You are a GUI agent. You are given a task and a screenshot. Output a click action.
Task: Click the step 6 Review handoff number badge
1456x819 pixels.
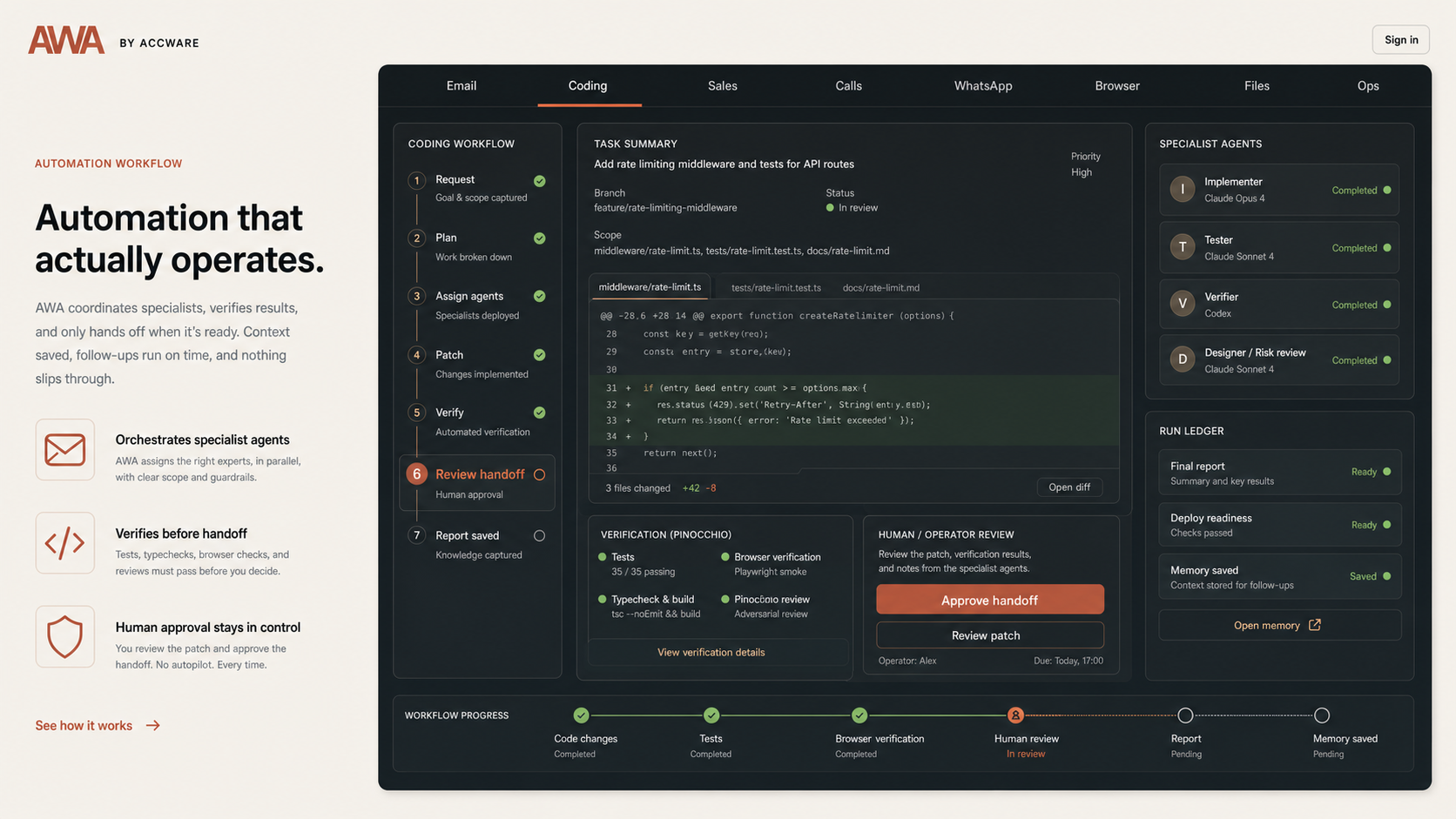click(417, 473)
